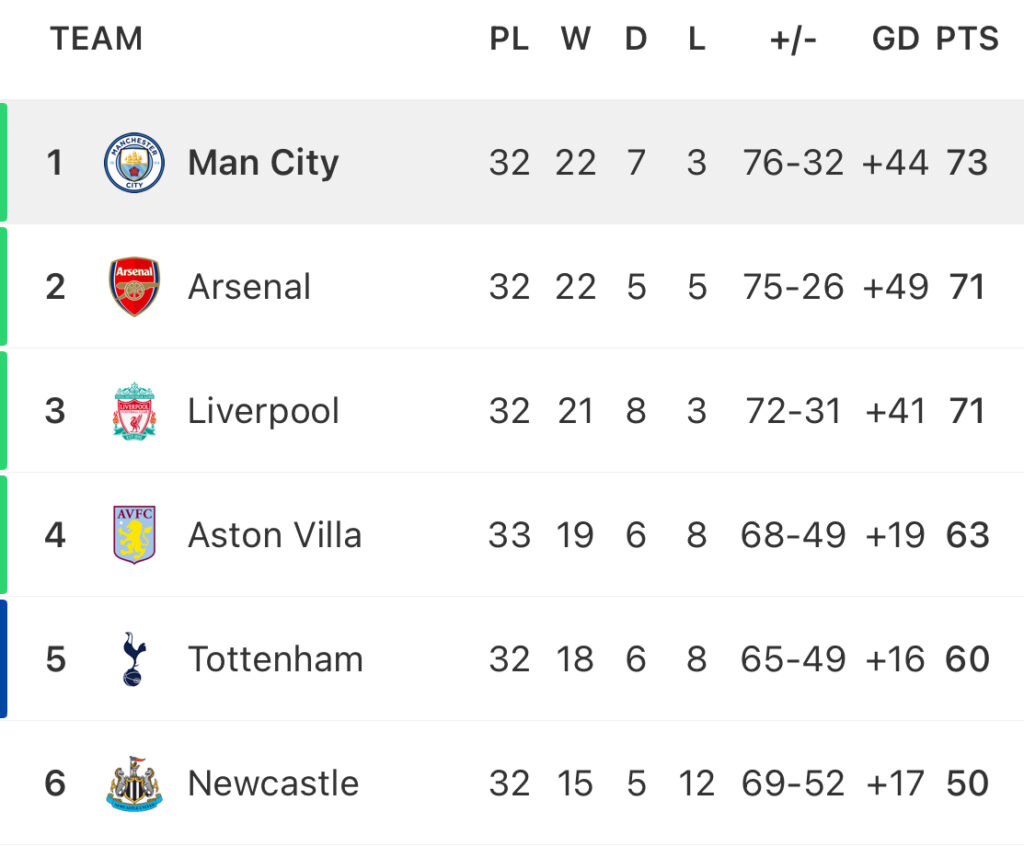Image resolution: width=1024 pixels, height=846 pixels.
Task: Click Arsenal's +49 goal difference
Action: (895, 287)
